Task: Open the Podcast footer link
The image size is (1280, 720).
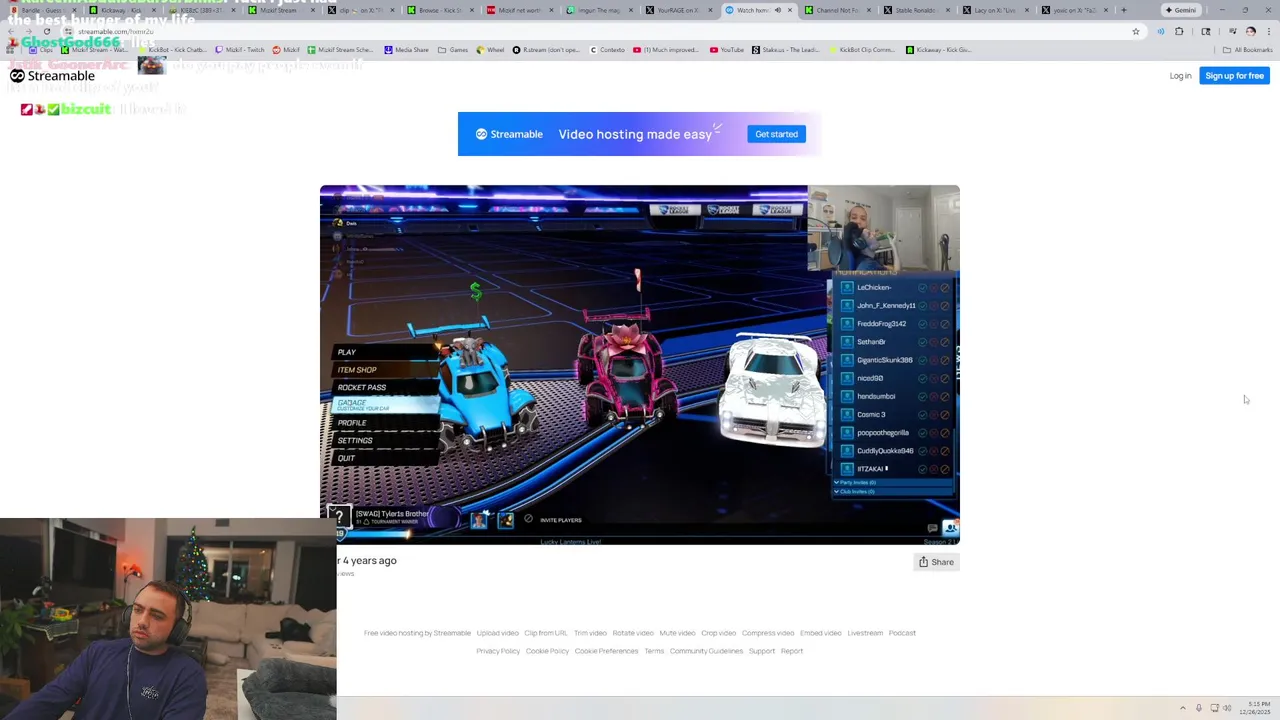Action: (902, 633)
